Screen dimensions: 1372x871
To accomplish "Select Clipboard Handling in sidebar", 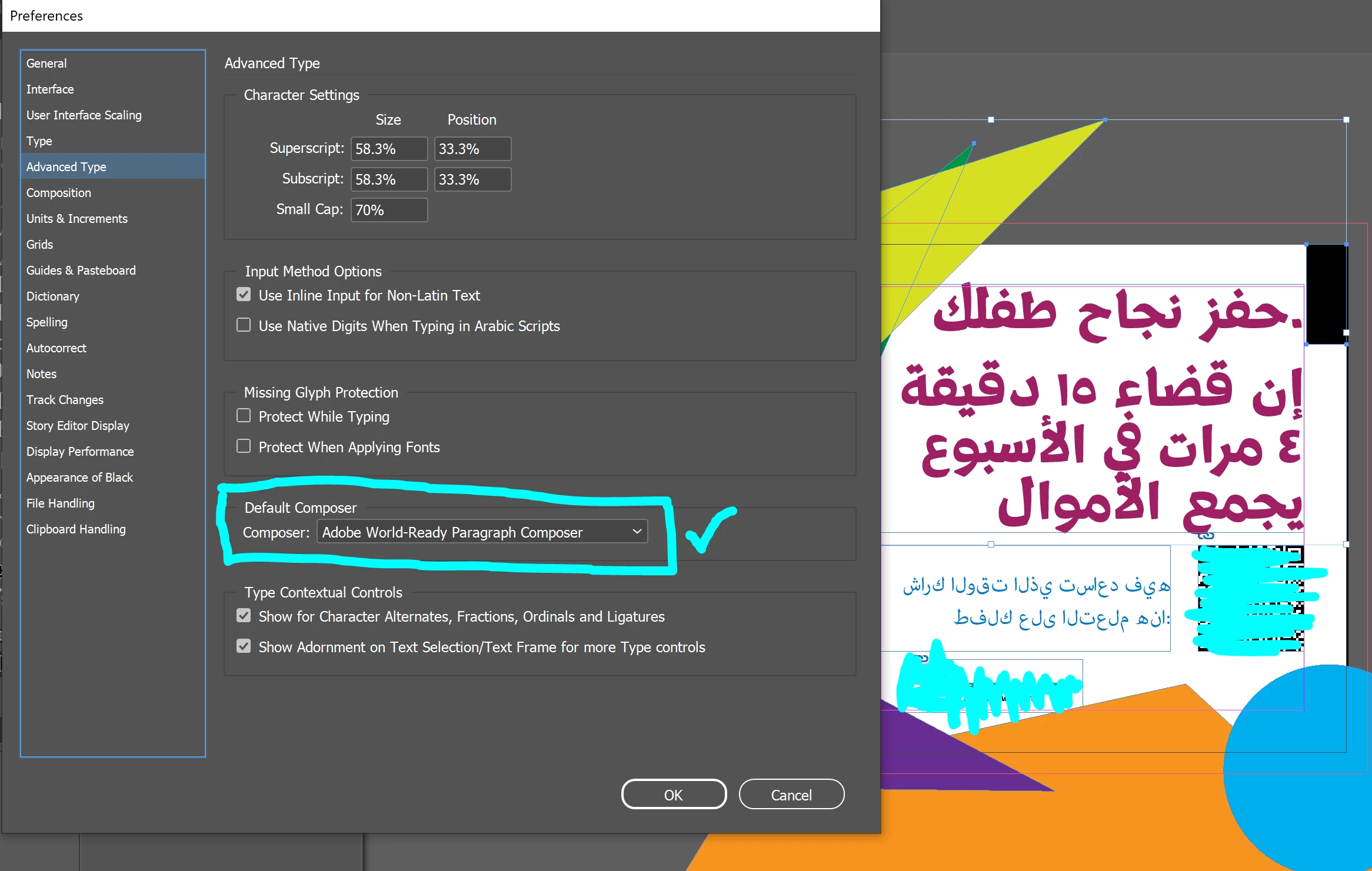I will pyautogui.click(x=76, y=529).
